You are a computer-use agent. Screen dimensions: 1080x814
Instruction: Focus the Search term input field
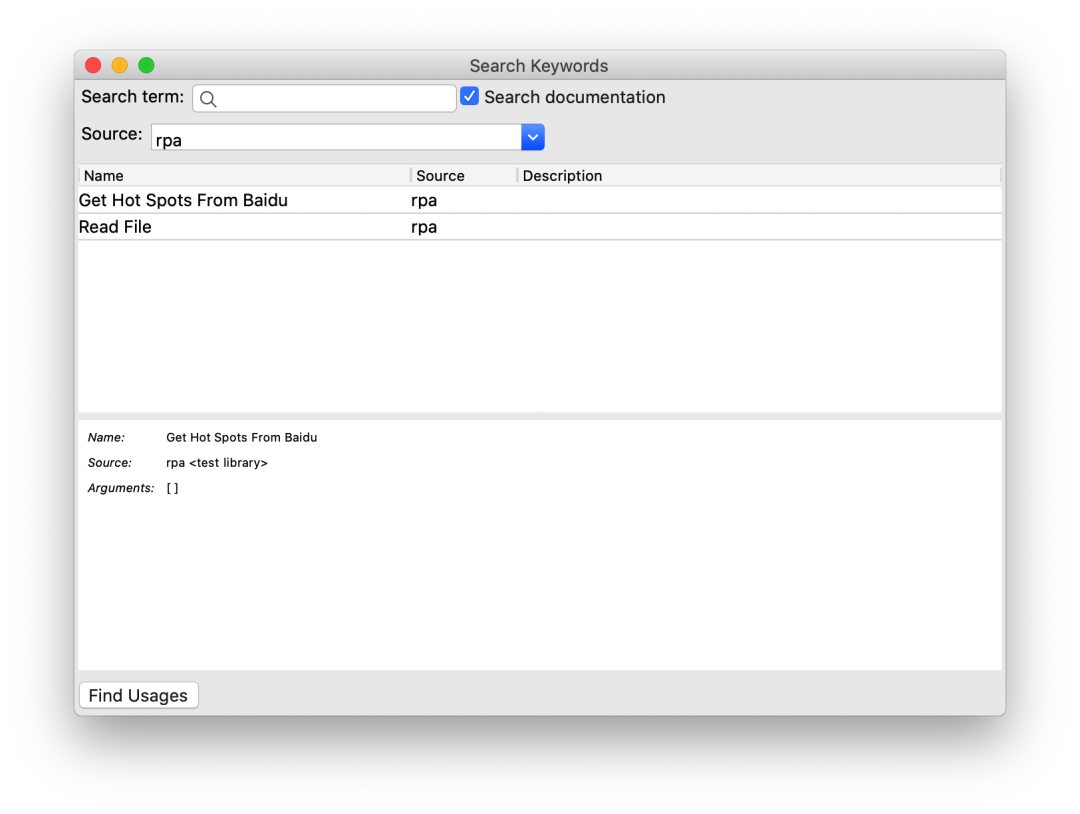(324, 98)
